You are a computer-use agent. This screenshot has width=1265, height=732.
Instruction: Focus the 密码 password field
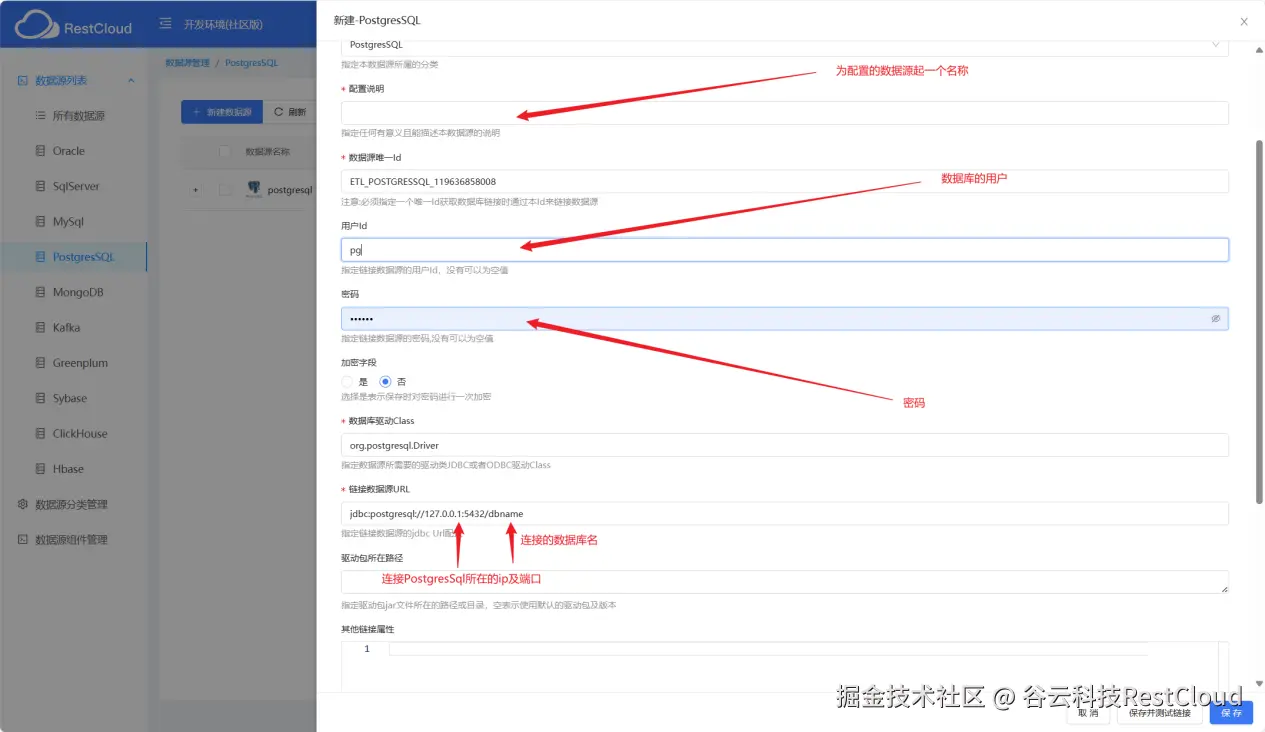pos(785,319)
